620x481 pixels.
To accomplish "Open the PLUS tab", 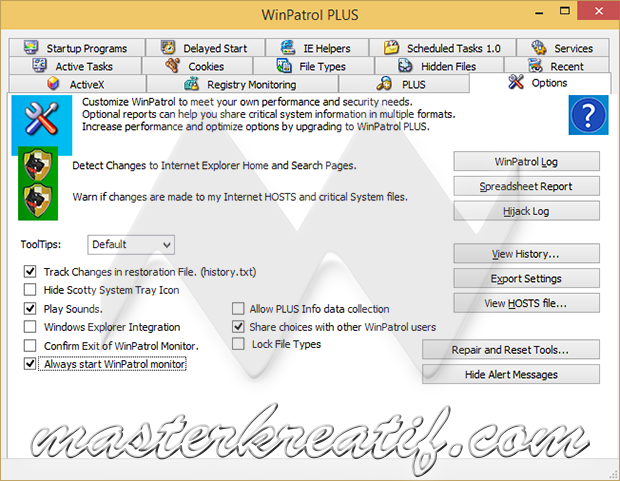I will coord(404,84).
